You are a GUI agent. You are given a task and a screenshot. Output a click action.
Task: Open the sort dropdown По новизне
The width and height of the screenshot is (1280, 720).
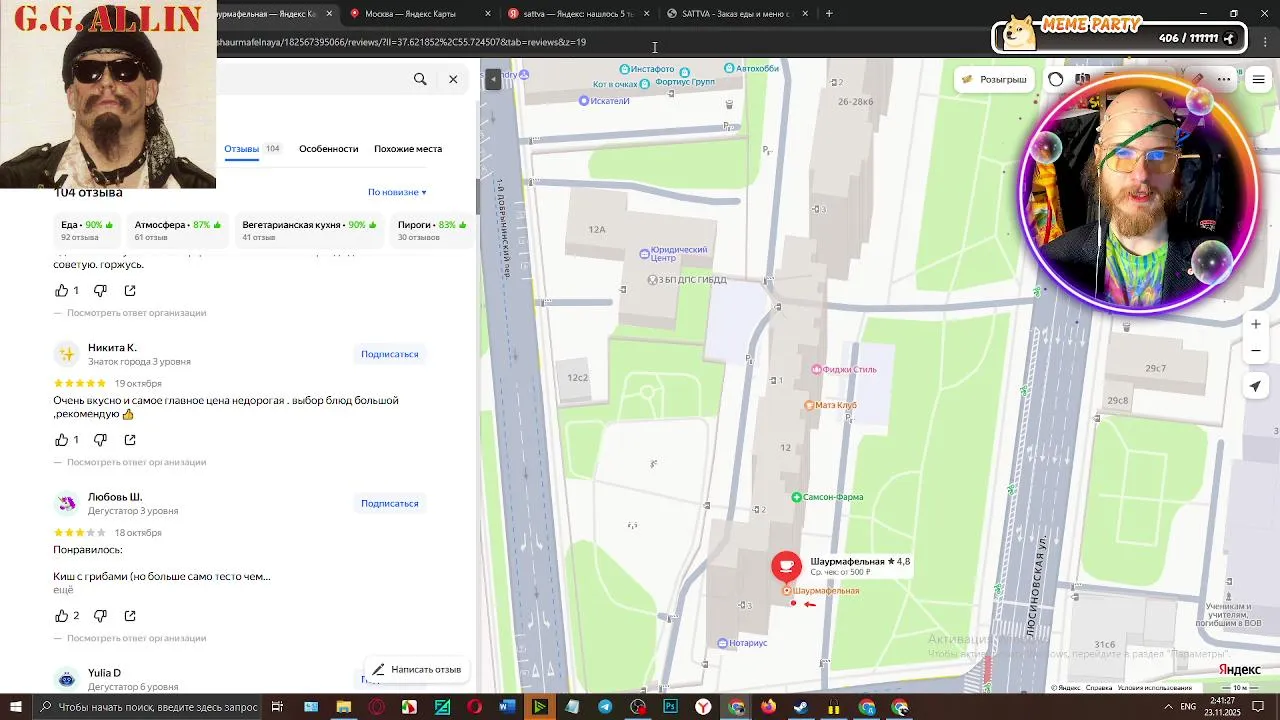(397, 192)
